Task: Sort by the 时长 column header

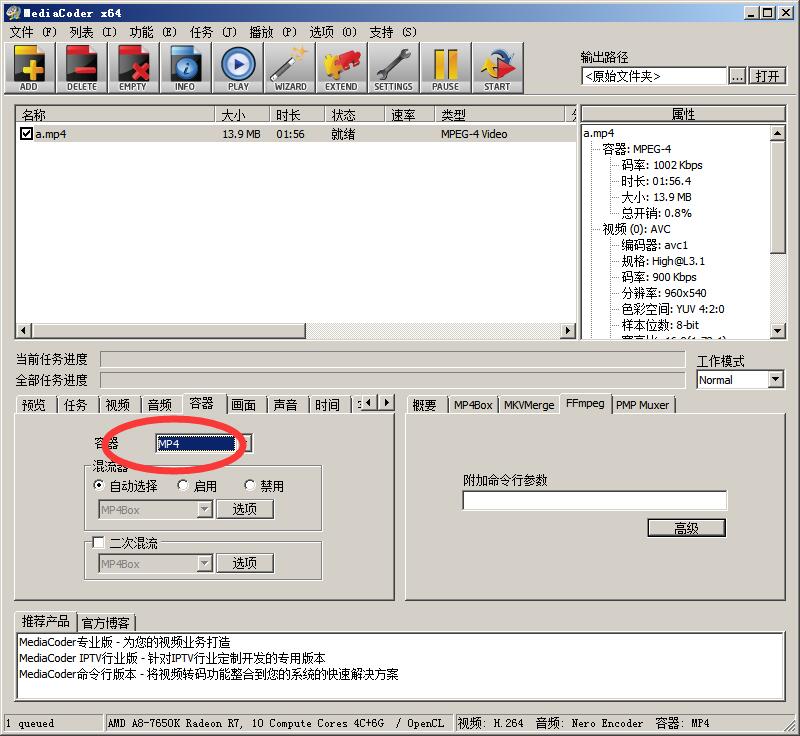Action: tap(297, 114)
